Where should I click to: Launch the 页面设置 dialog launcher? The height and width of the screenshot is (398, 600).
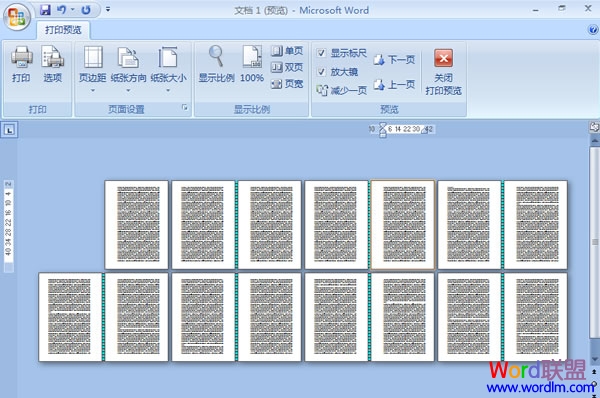tap(185, 108)
